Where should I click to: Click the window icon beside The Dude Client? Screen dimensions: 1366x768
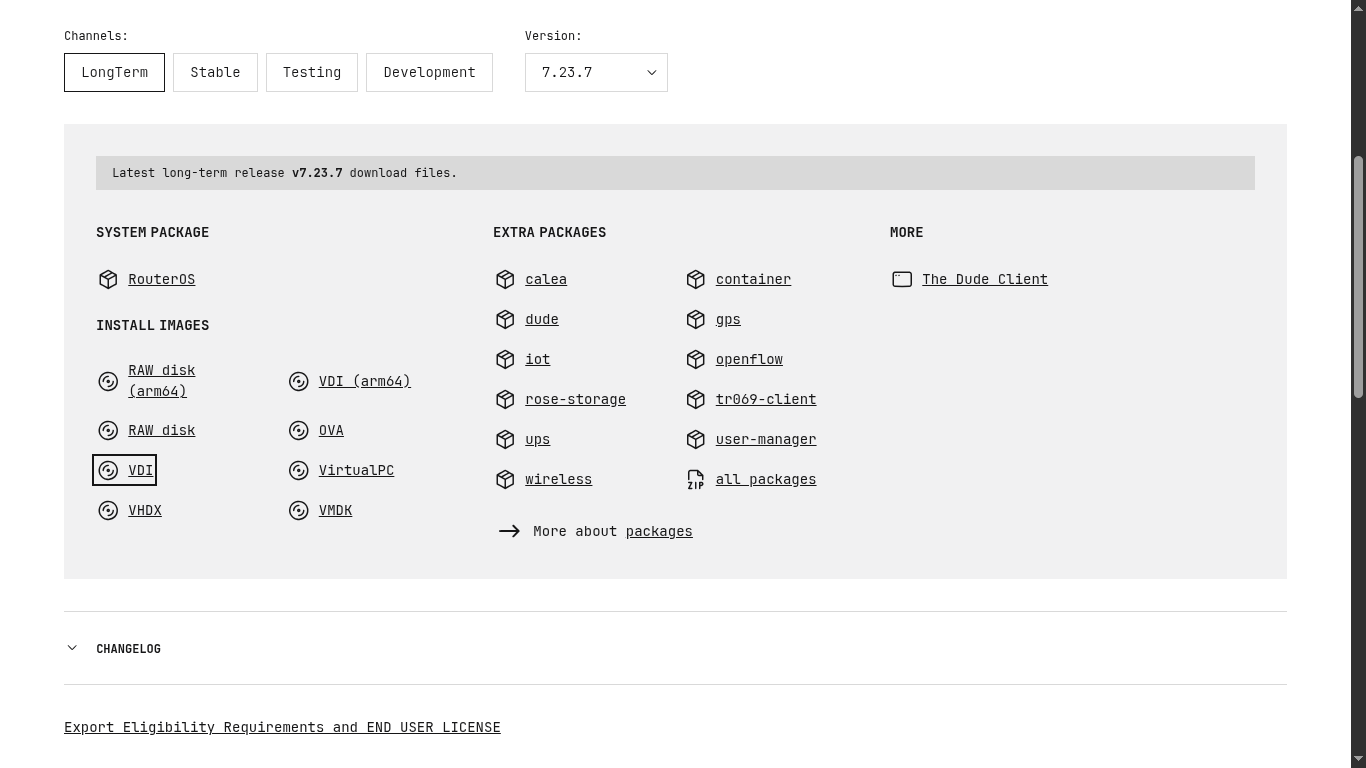pyautogui.click(x=902, y=279)
